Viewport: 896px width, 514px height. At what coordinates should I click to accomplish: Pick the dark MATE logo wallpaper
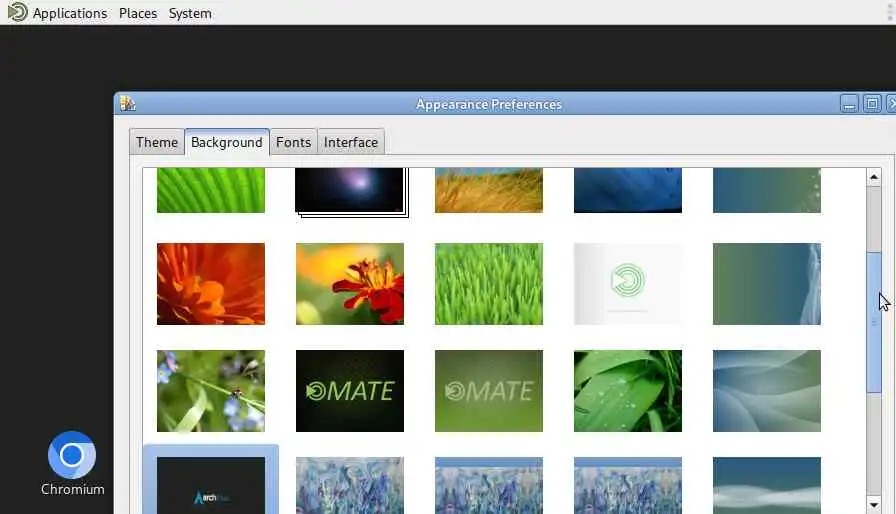point(350,391)
